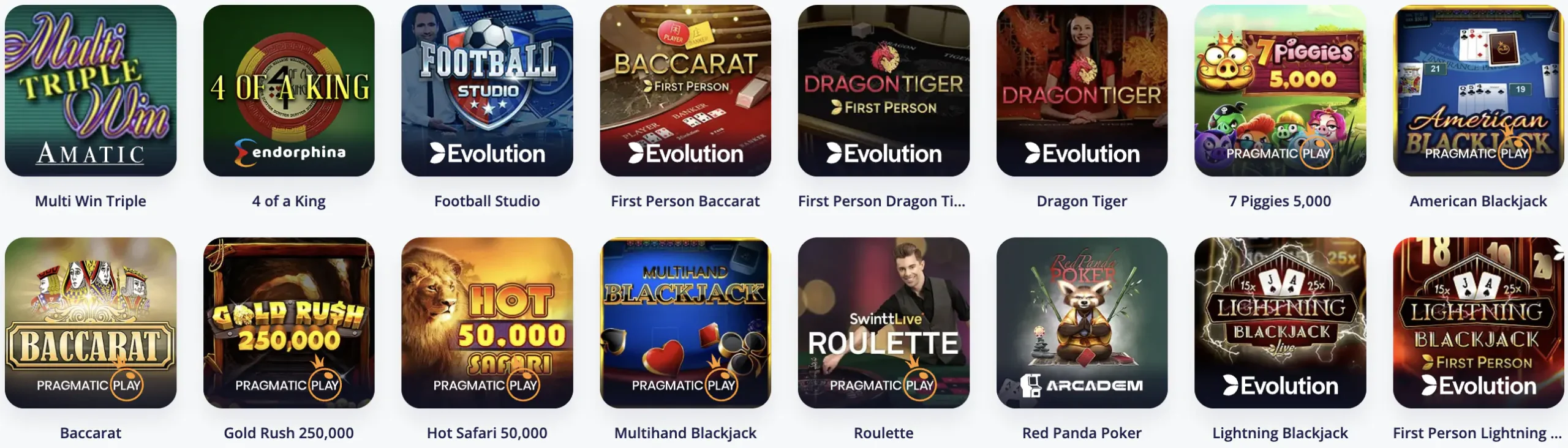Select the Pragmatic Play Baccarat thumbnail
Image resolution: width=1568 pixels, height=448 pixels.
click(91, 323)
